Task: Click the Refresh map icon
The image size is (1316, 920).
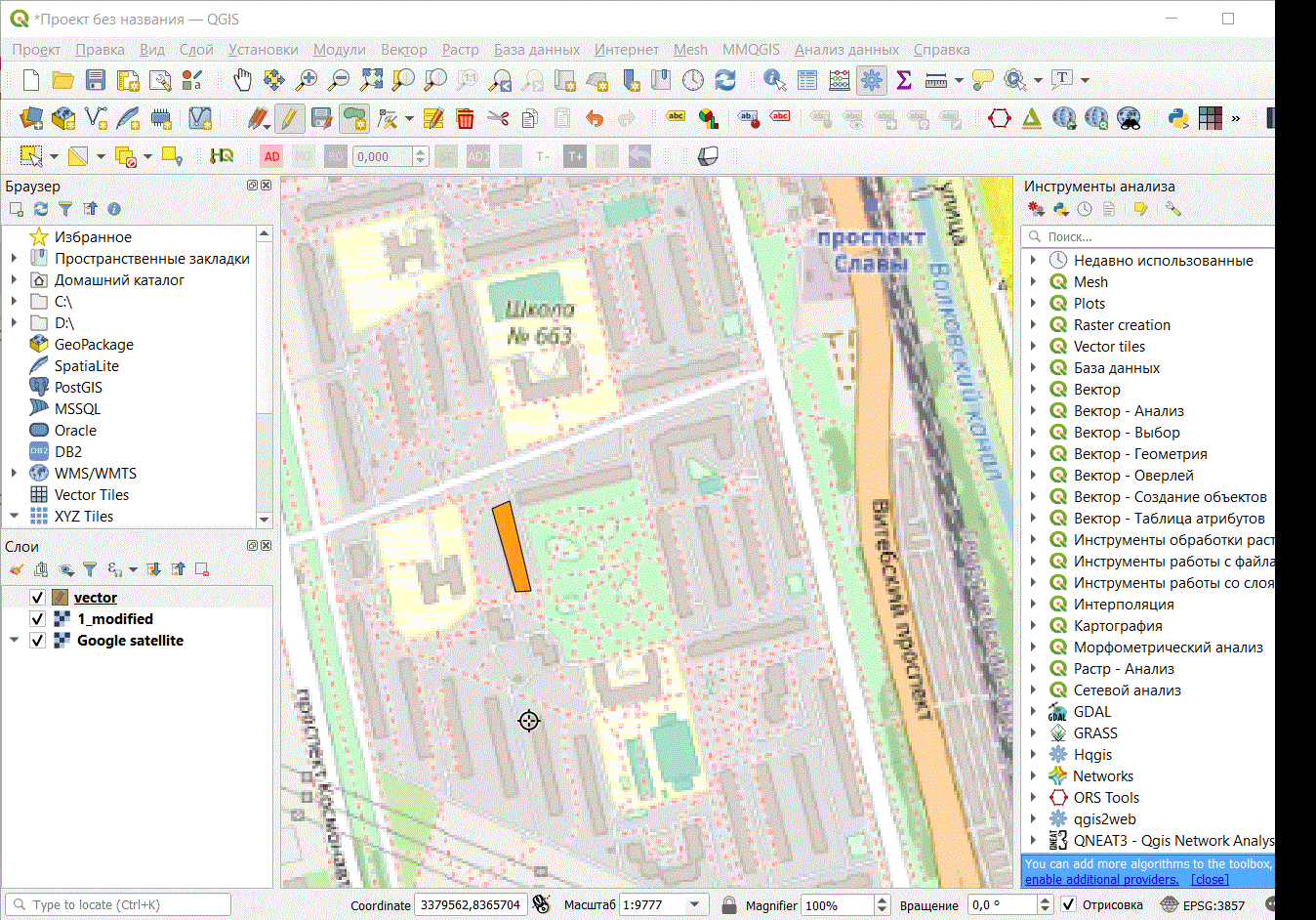Action: point(725,80)
